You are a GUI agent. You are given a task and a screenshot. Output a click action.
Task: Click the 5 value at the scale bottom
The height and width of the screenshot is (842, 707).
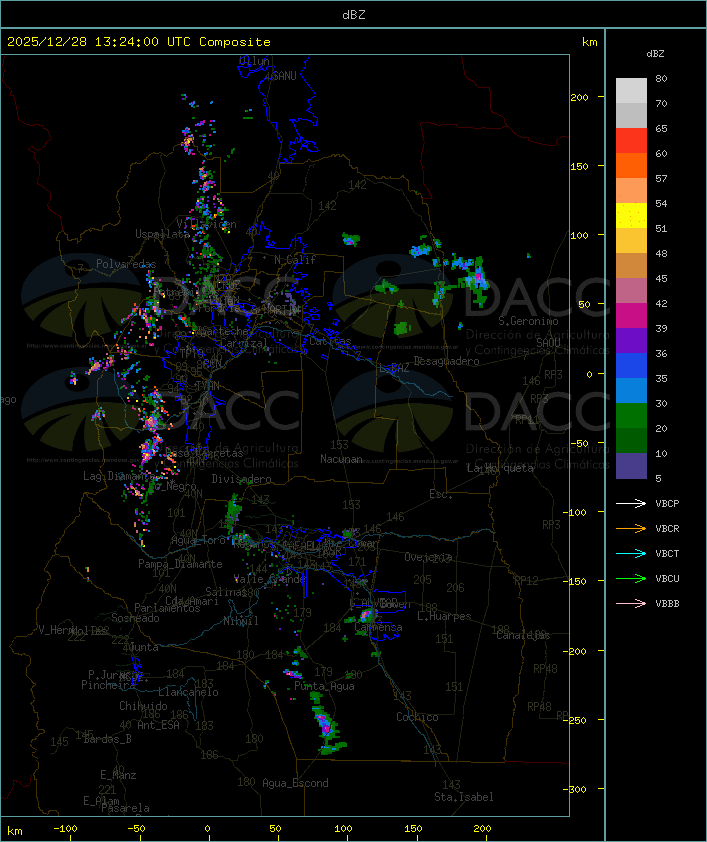[x=658, y=478]
